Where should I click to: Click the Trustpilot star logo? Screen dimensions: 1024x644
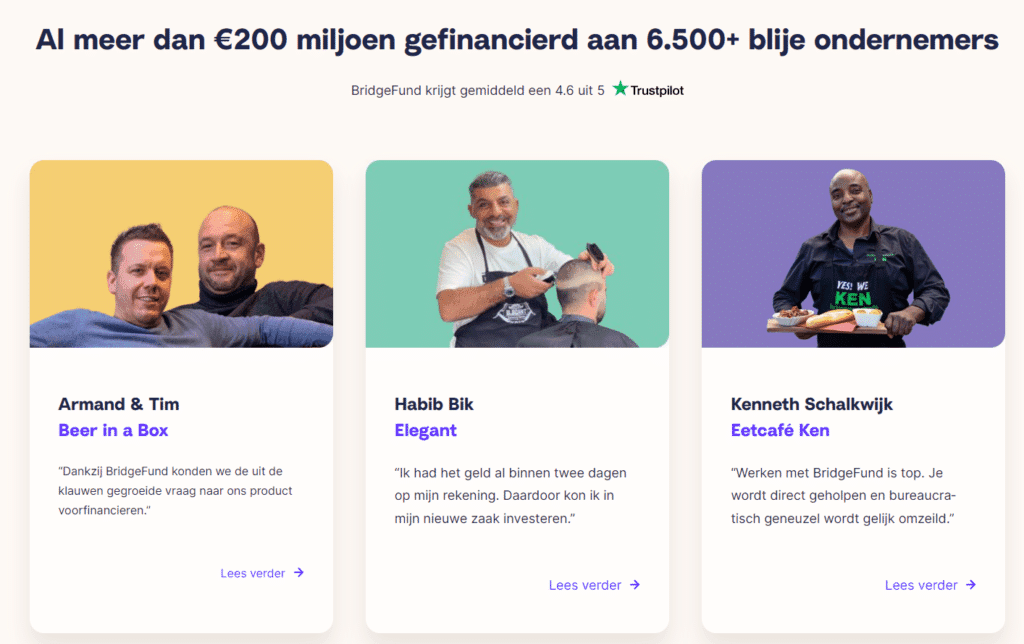coord(621,89)
